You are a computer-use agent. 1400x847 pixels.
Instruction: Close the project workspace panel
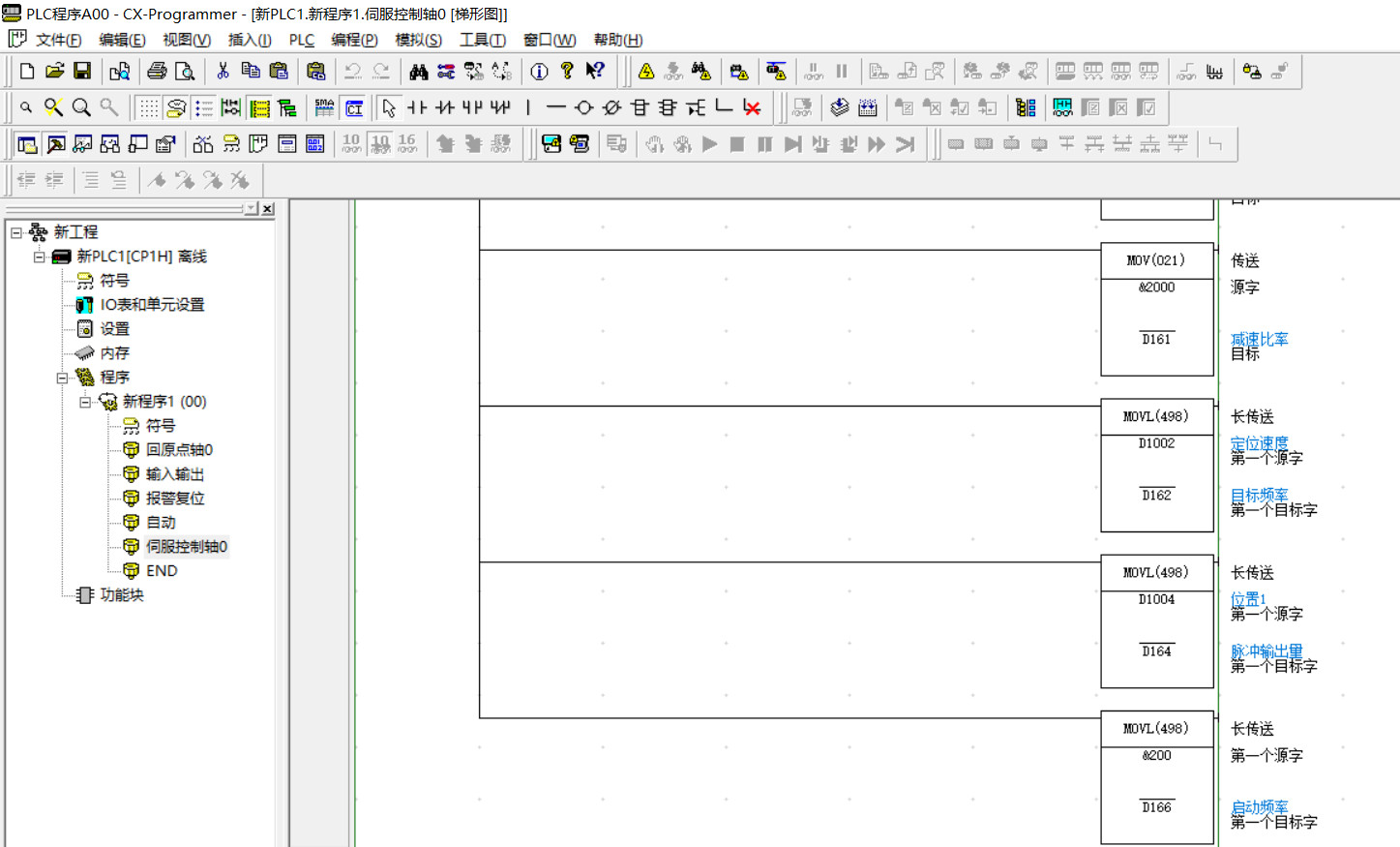pyautogui.click(x=268, y=208)
